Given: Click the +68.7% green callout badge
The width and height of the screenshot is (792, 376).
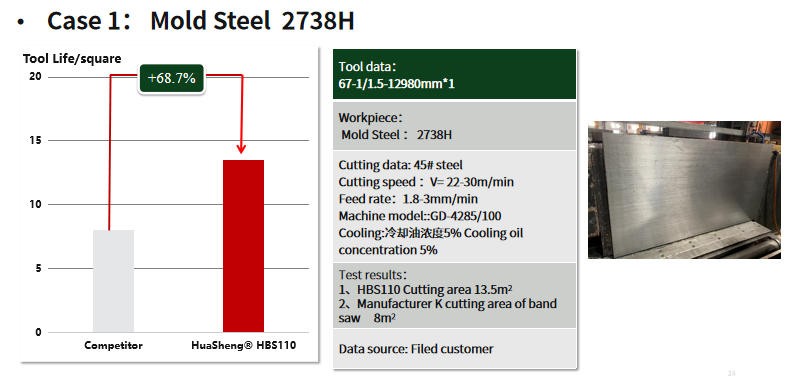Looking at the screenshot, I should (171, 78).
